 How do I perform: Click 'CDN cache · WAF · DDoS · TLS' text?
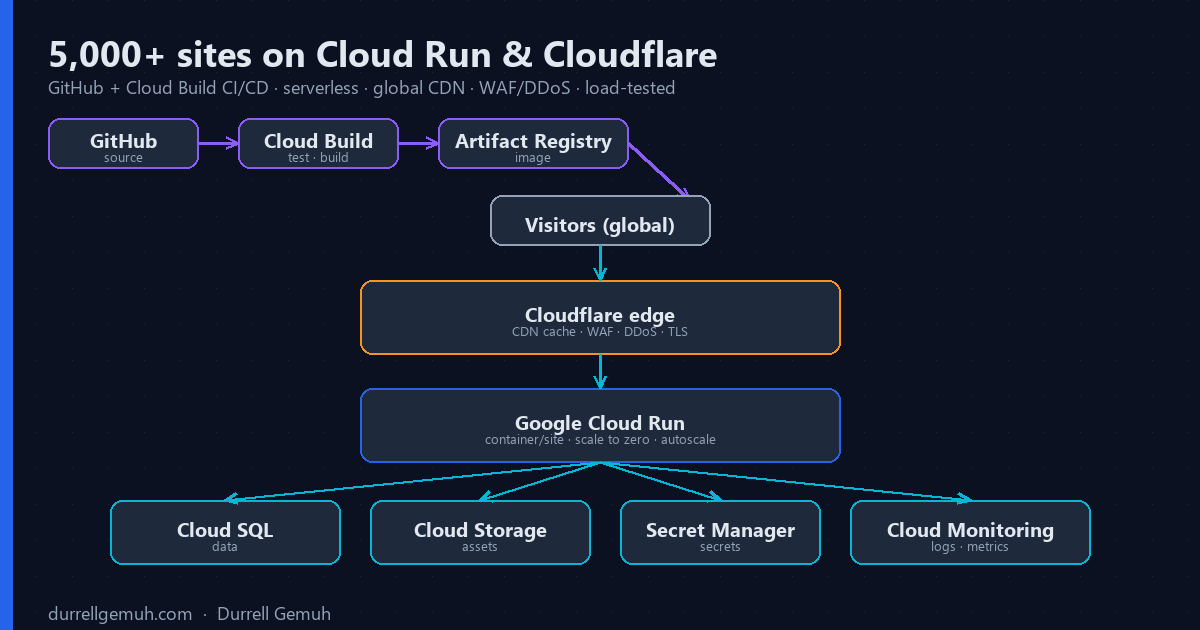(600, 332)
